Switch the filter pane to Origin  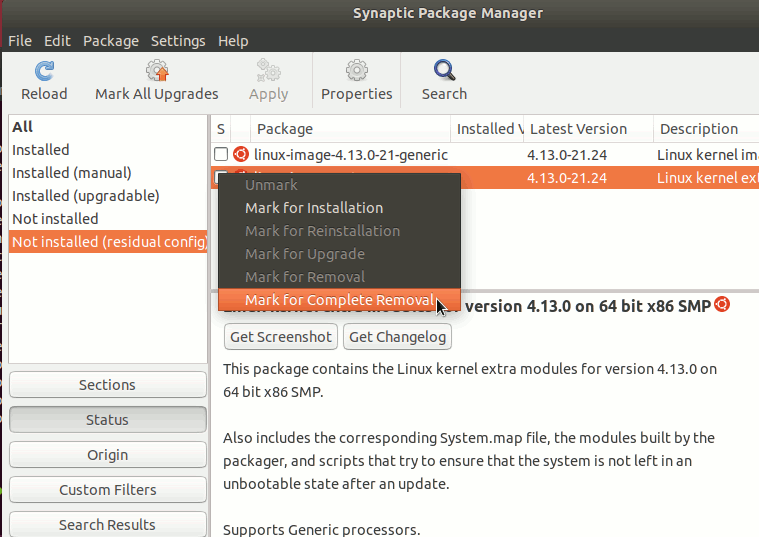click(x=107, y=455)
